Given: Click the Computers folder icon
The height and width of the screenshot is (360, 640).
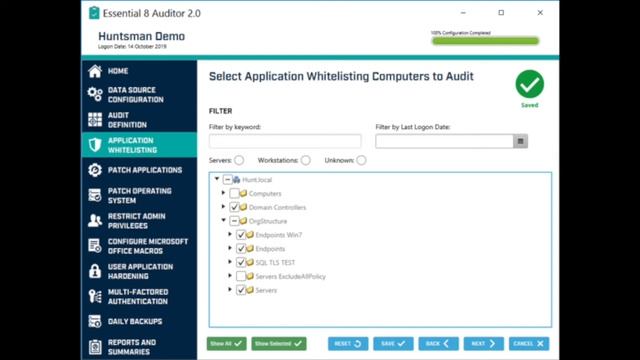Looking at the screenshot, I should pyautogui.click(x=243, y=193).
